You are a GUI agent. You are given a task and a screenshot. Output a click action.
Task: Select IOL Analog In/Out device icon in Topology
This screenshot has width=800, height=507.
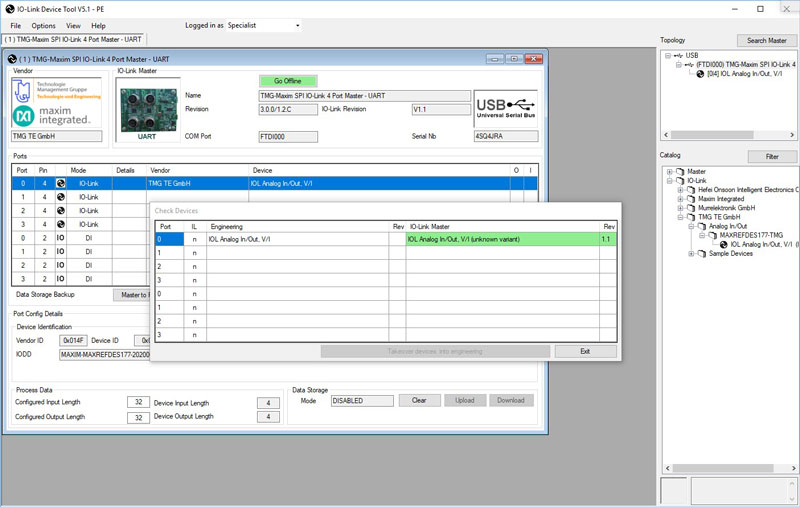pos(700,74)
